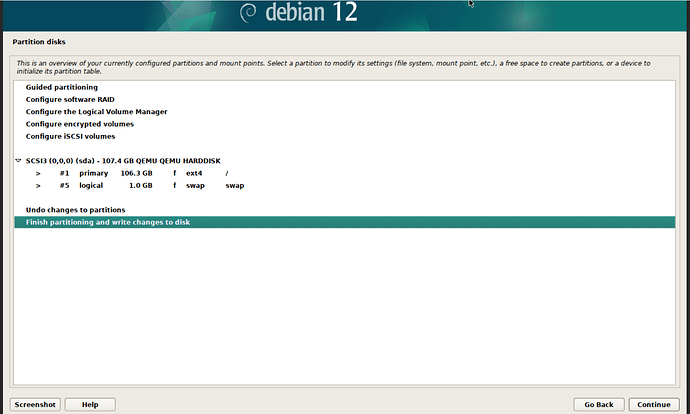This screenshot has width=690, height=414.
Task: Click the Screenshot button
Action: 35,404
